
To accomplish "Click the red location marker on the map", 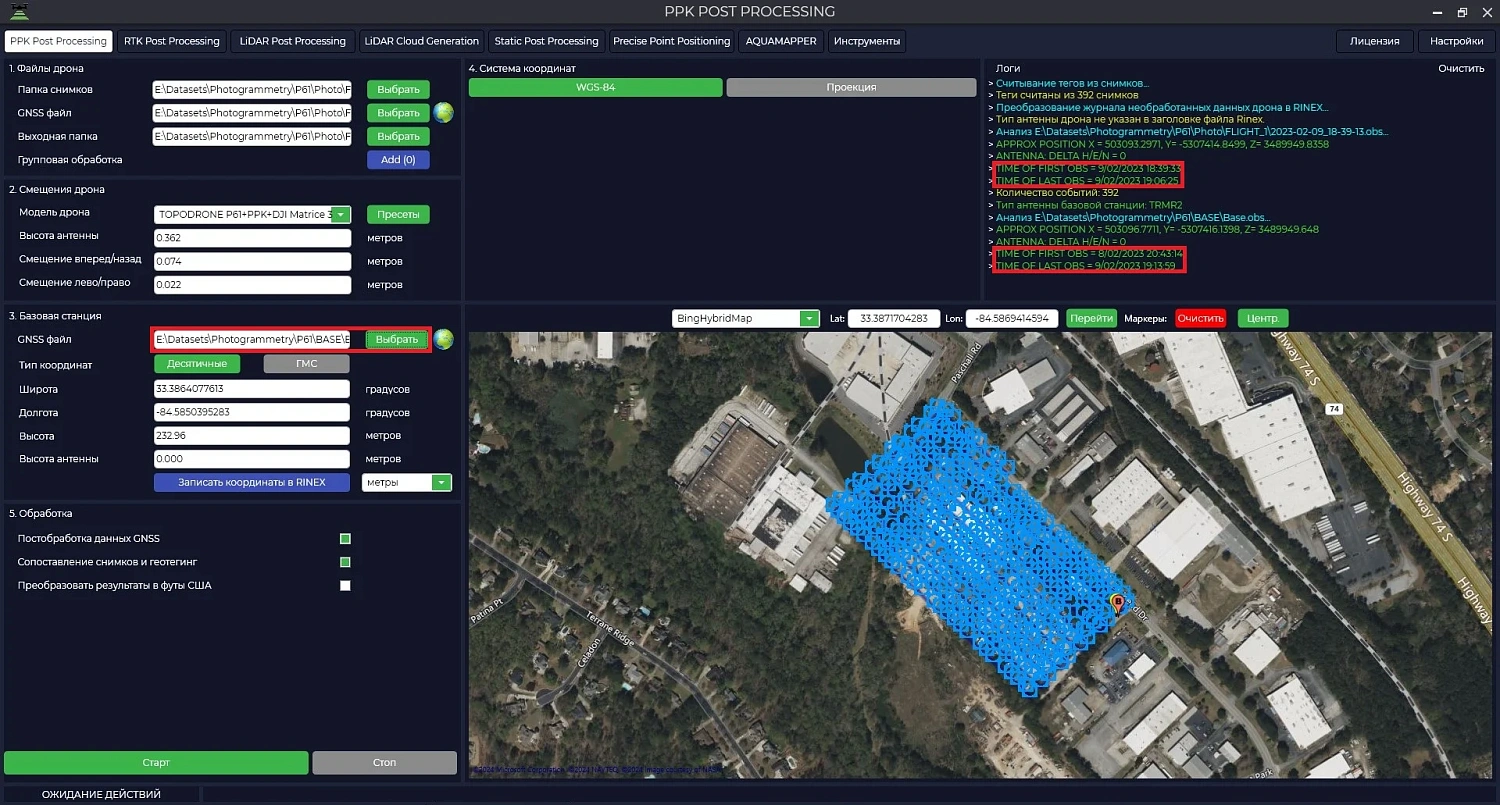I will pos(1118,603).
